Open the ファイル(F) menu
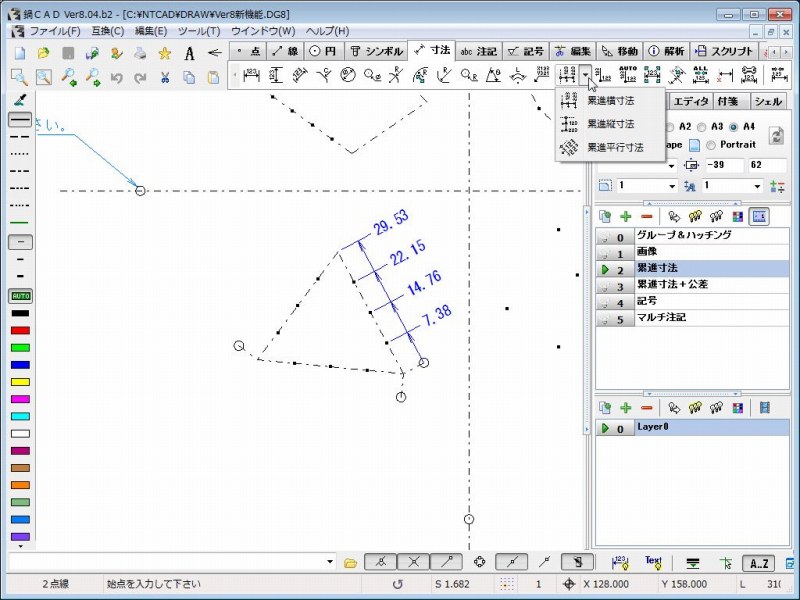The width and height of the screenshot is (800, 600). (x=55, y=31)
